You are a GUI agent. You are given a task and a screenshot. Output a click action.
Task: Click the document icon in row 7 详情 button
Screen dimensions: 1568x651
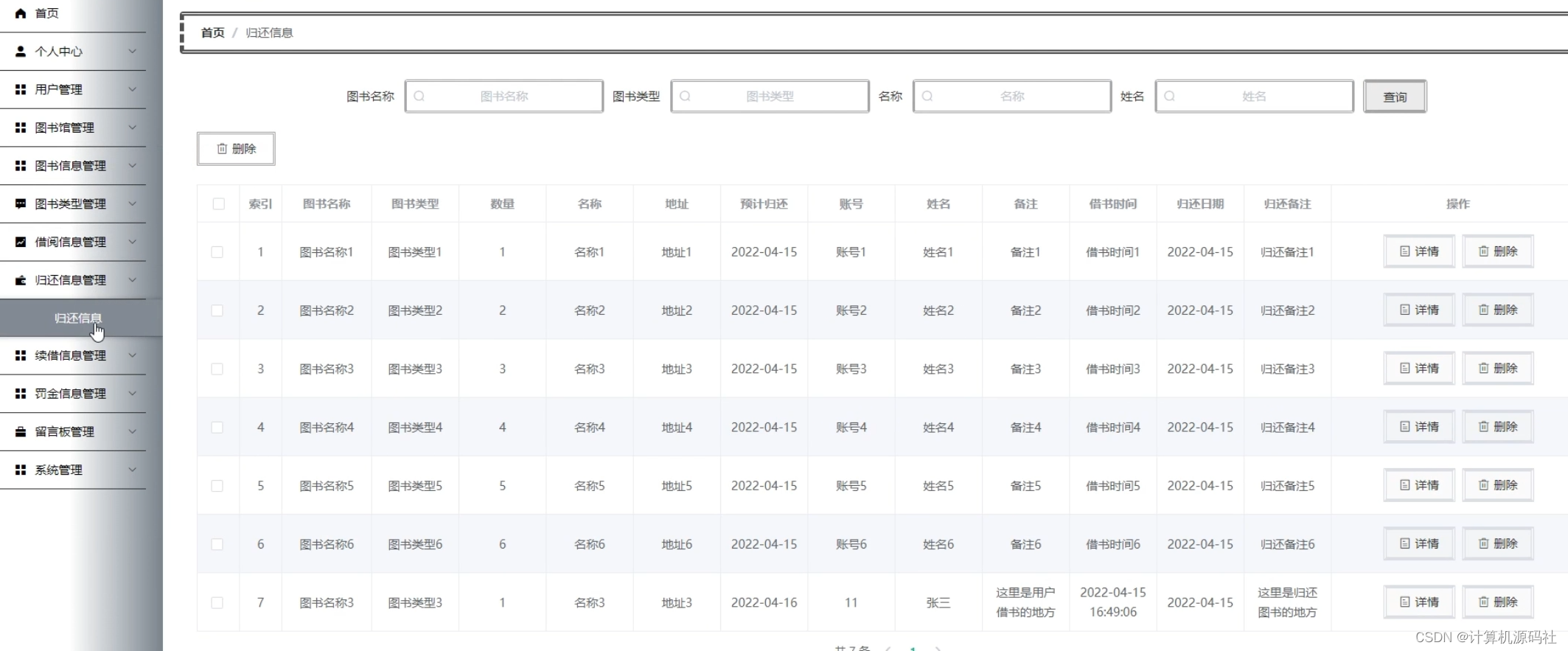point(1404,602)
